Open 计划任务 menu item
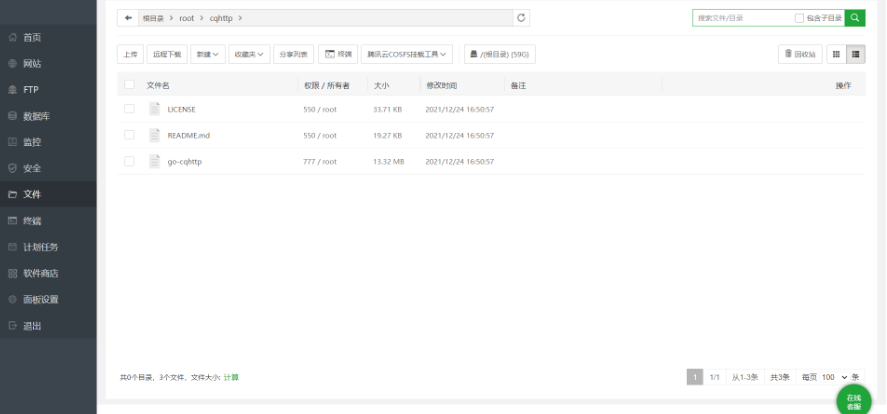The height and width of the screenshot is (414, 887). point(40,247)
